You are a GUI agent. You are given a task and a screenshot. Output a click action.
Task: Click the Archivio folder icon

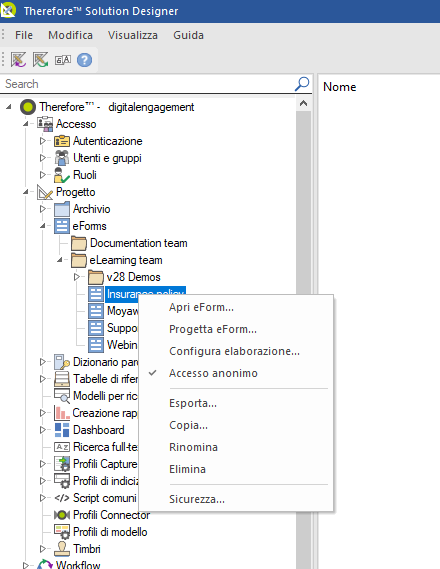[62, 209]
